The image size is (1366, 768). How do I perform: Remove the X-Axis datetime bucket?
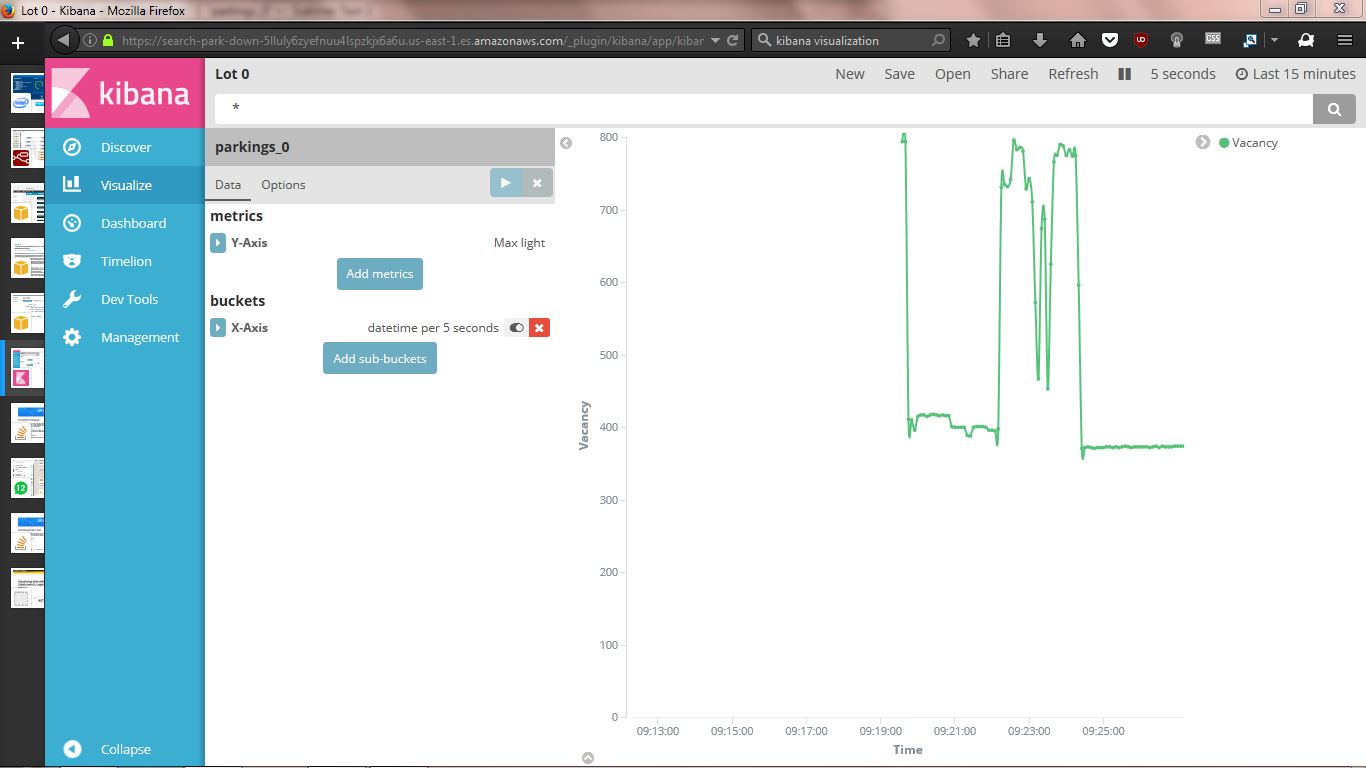539,328
